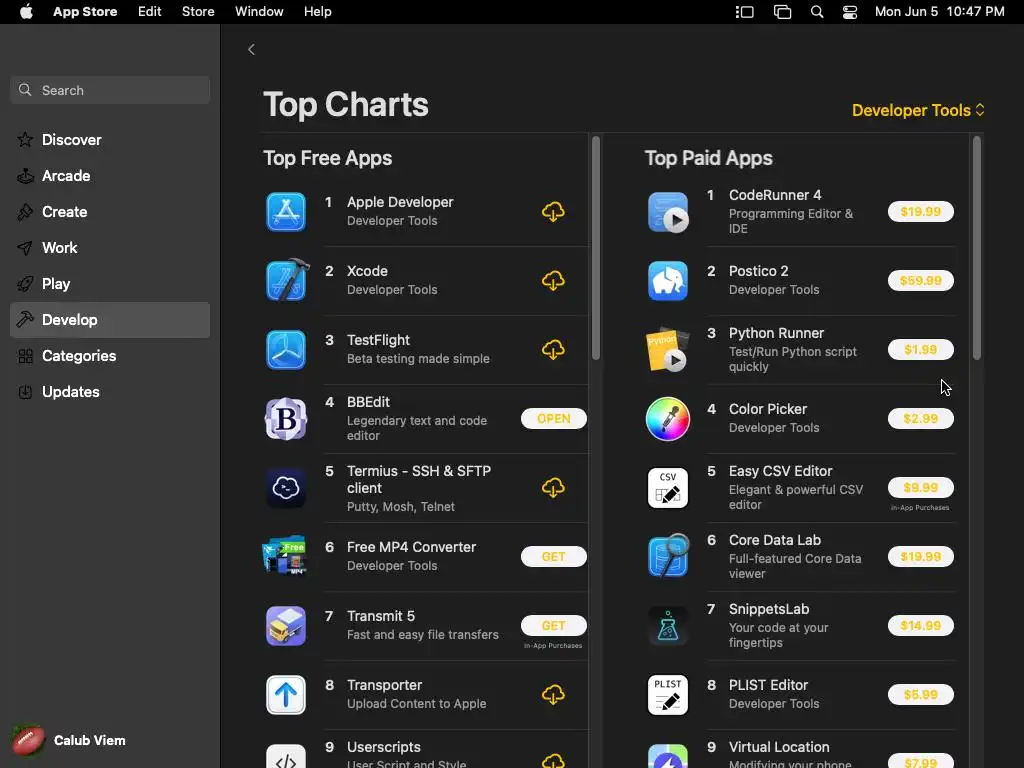Click the Top Free Apps heading
1024x768 pixels.
pos(328,158)
